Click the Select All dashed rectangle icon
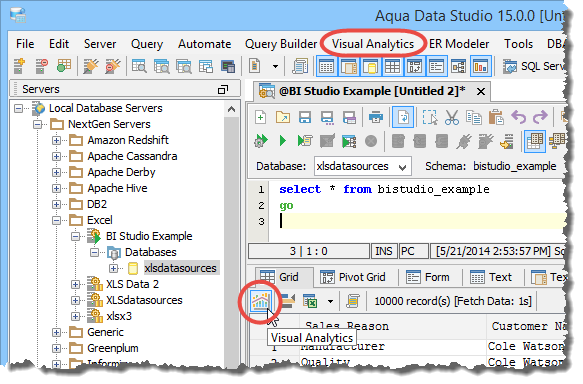This screenshot has width=583, height=384. click(x=430, y=117)
